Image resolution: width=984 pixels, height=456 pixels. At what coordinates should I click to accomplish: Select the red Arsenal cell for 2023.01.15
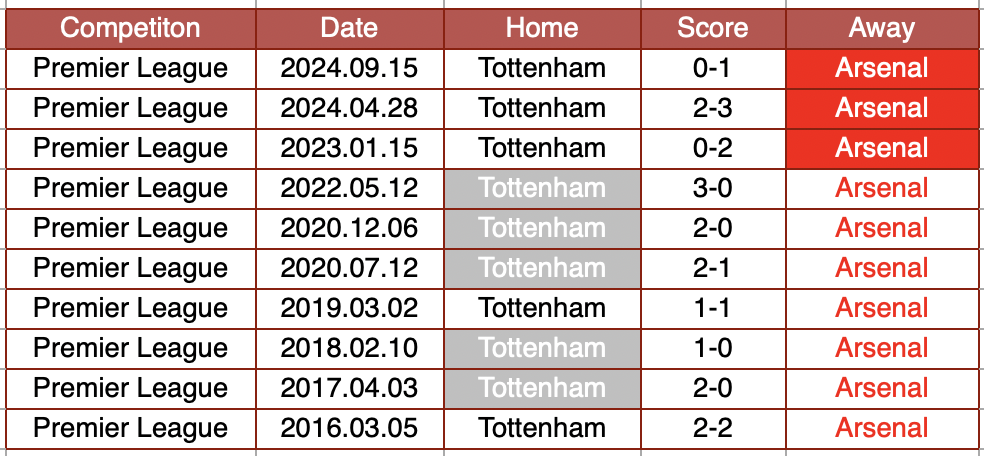point(881,148)
